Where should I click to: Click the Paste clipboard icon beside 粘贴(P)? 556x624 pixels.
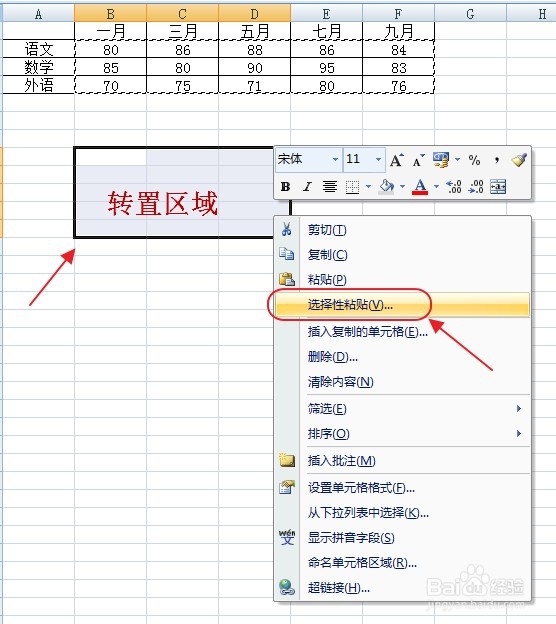point(287,279)
